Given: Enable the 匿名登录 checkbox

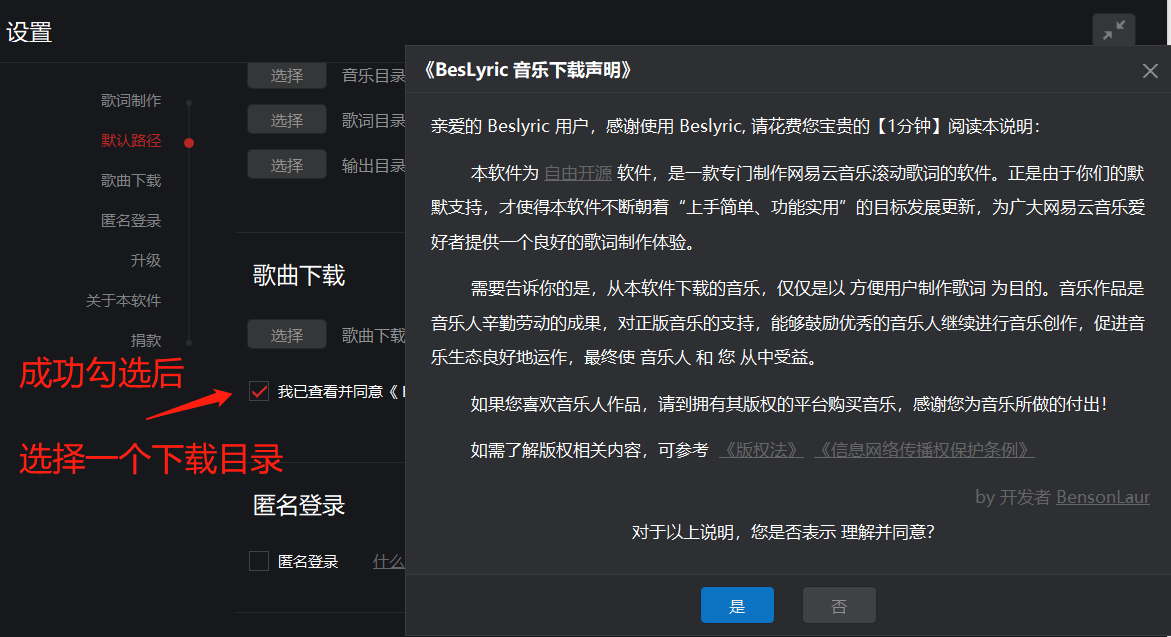Looking at the screenshot, I should coord(259,561).
